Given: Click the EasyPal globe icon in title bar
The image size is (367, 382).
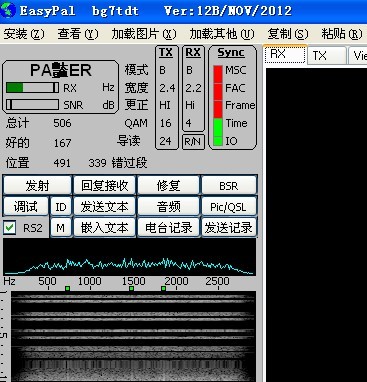Looking at the screenshot, I should coord(8,10).
